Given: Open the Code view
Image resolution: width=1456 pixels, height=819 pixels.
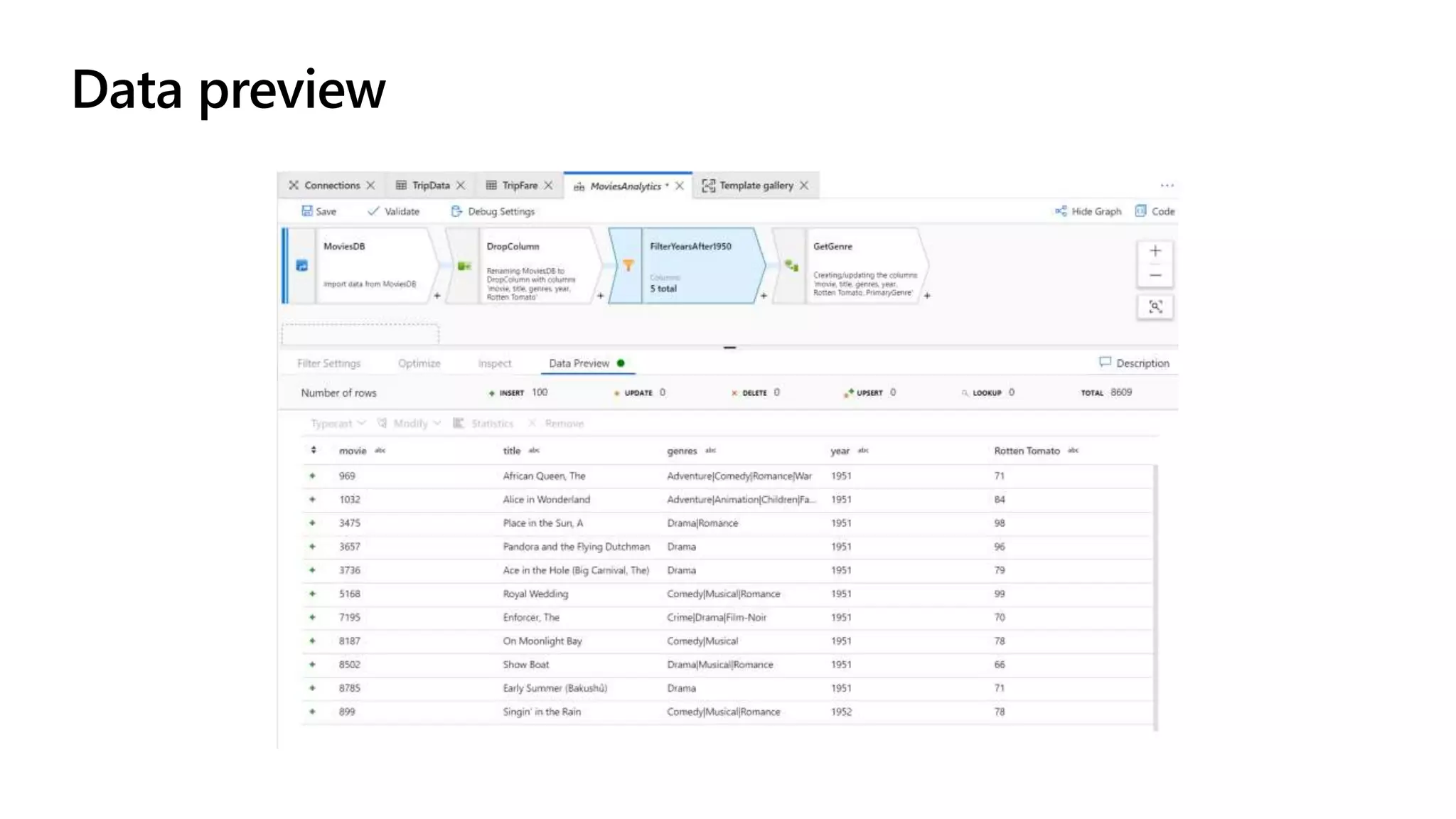Looking at the screenshot, I should pos(1155,211).
